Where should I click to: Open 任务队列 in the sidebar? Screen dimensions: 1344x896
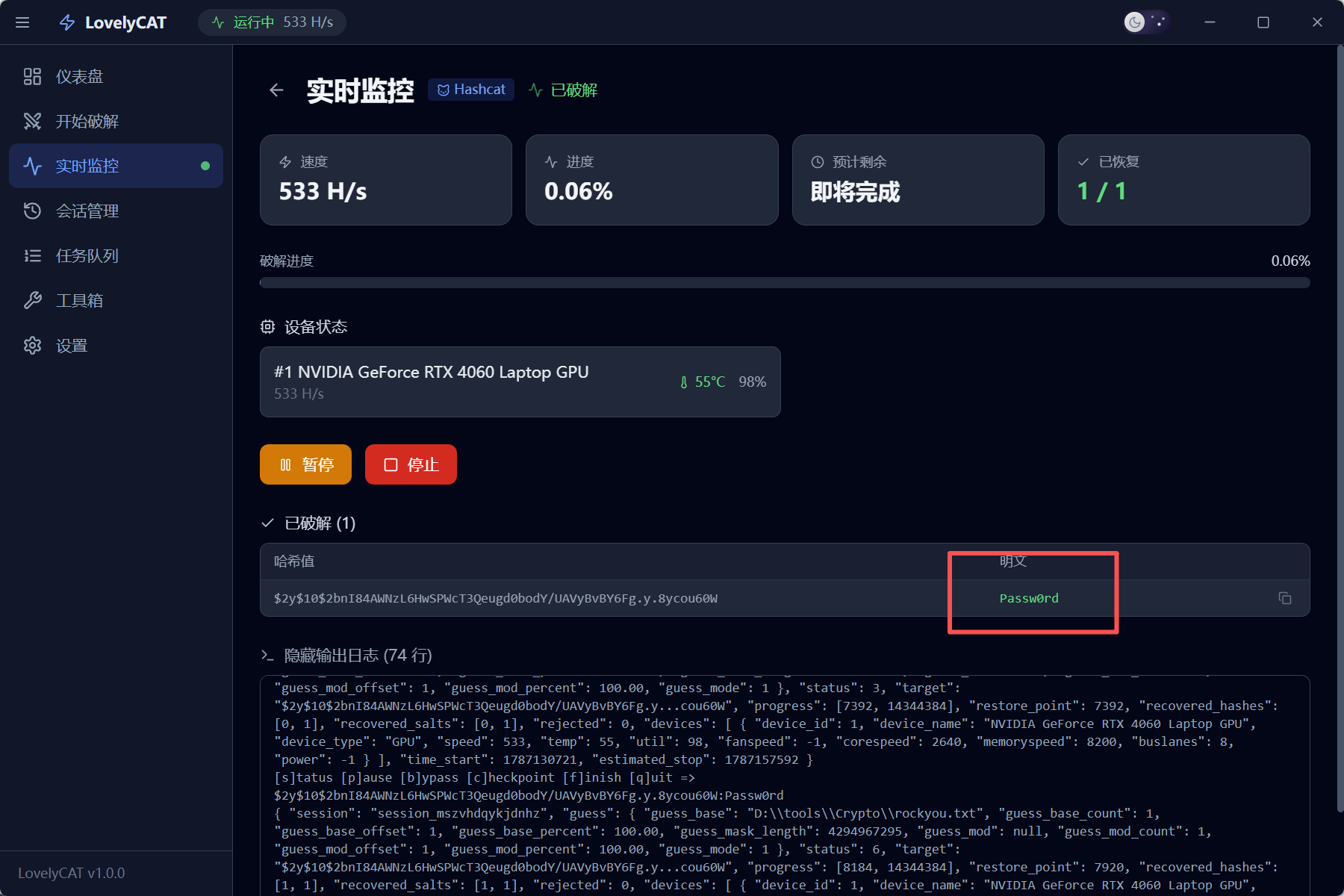click(x=116, y=255)
